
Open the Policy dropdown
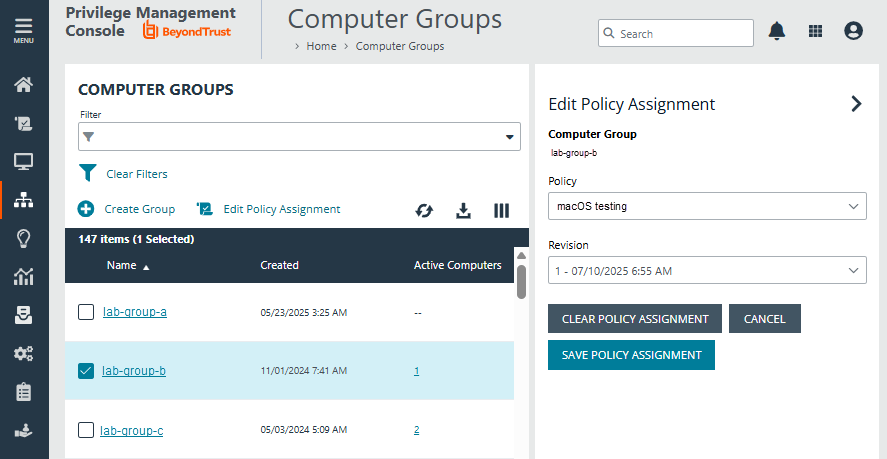pos(707,206)
